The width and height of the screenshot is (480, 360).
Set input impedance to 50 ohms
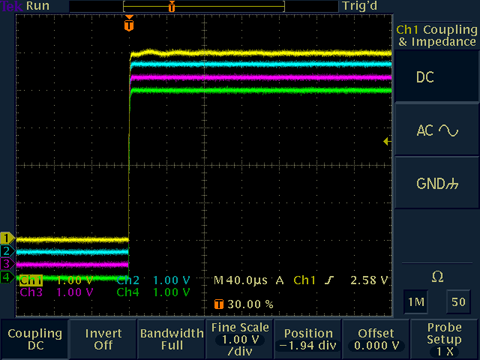pos(458,302)
